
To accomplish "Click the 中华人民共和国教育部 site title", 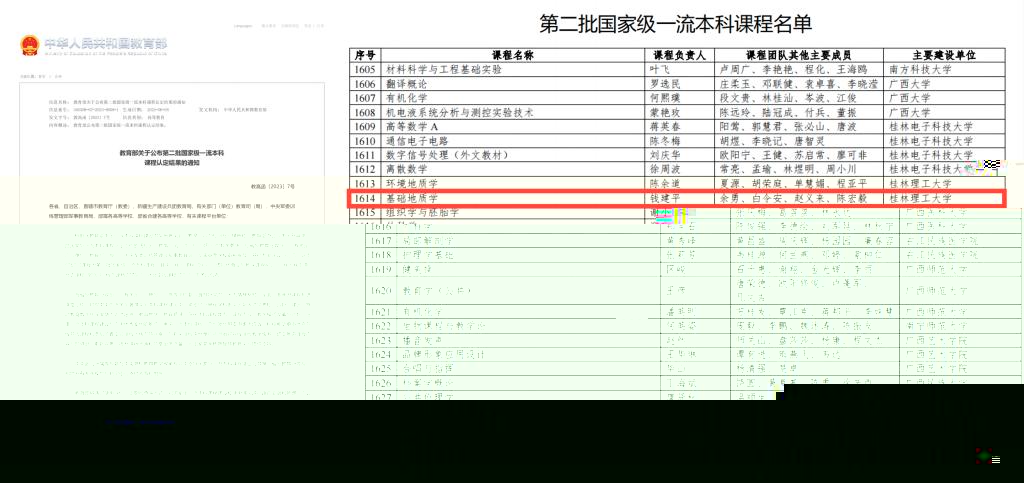I will [106, 44].
